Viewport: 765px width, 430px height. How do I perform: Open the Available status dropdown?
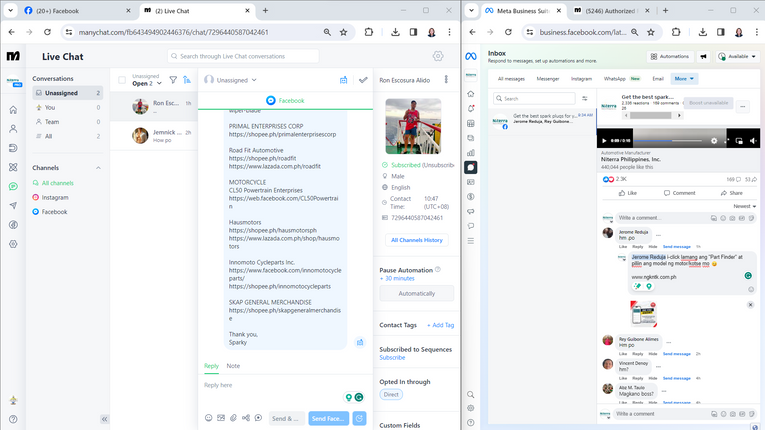point(737,57)
